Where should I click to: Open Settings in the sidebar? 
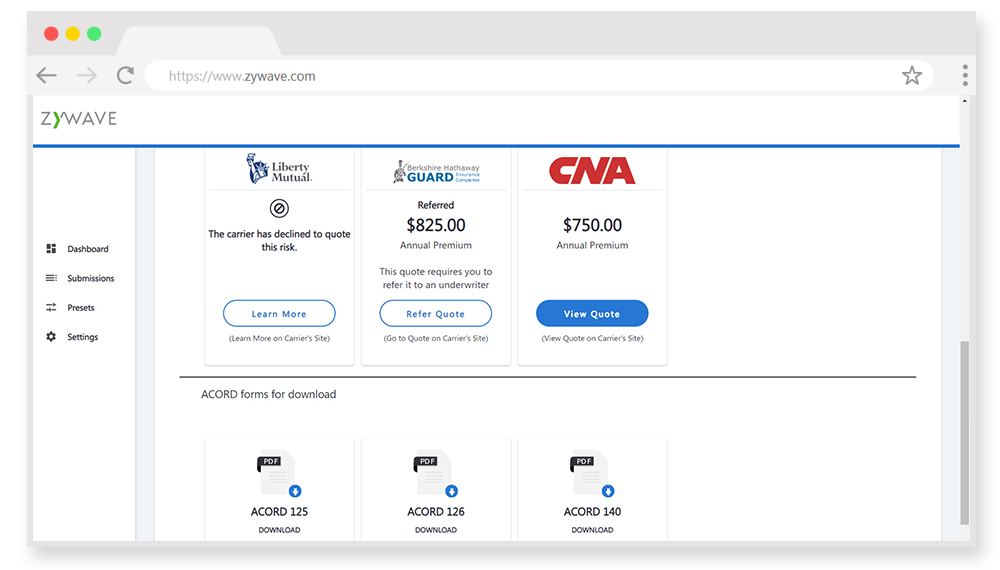click(x=83, y=337)
